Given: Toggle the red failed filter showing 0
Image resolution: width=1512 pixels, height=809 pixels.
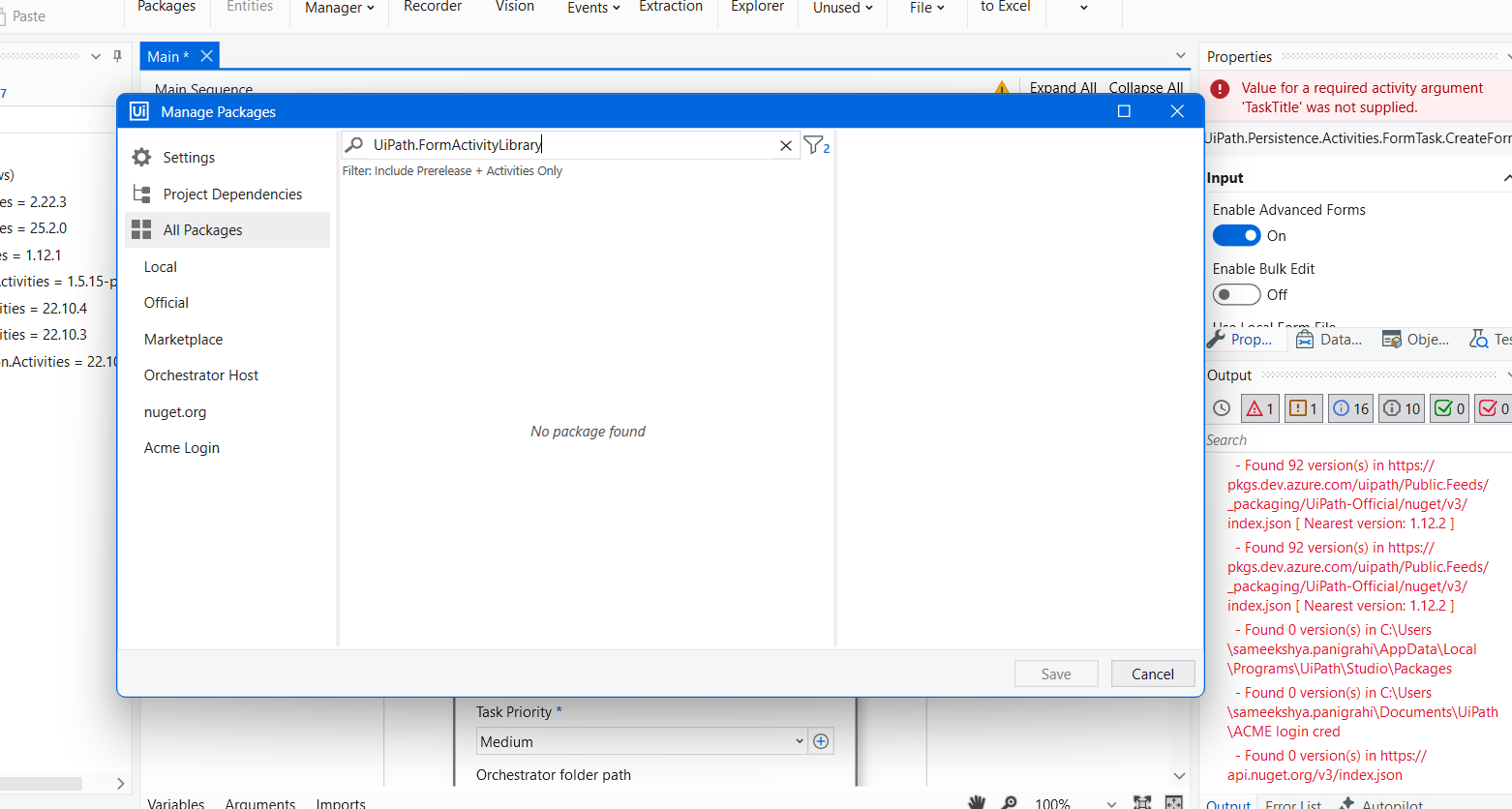Looking at the screenshot, I should pos(1493,408).
